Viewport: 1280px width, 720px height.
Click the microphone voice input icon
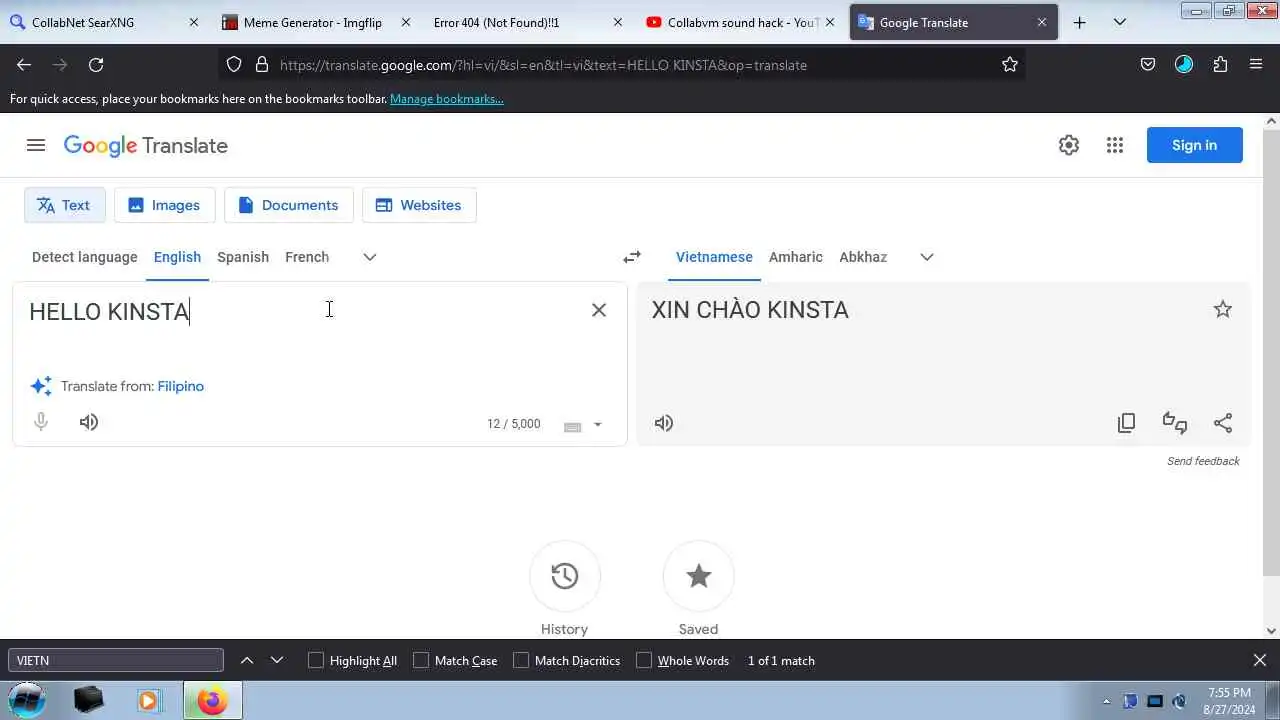(x=41, y=422)
